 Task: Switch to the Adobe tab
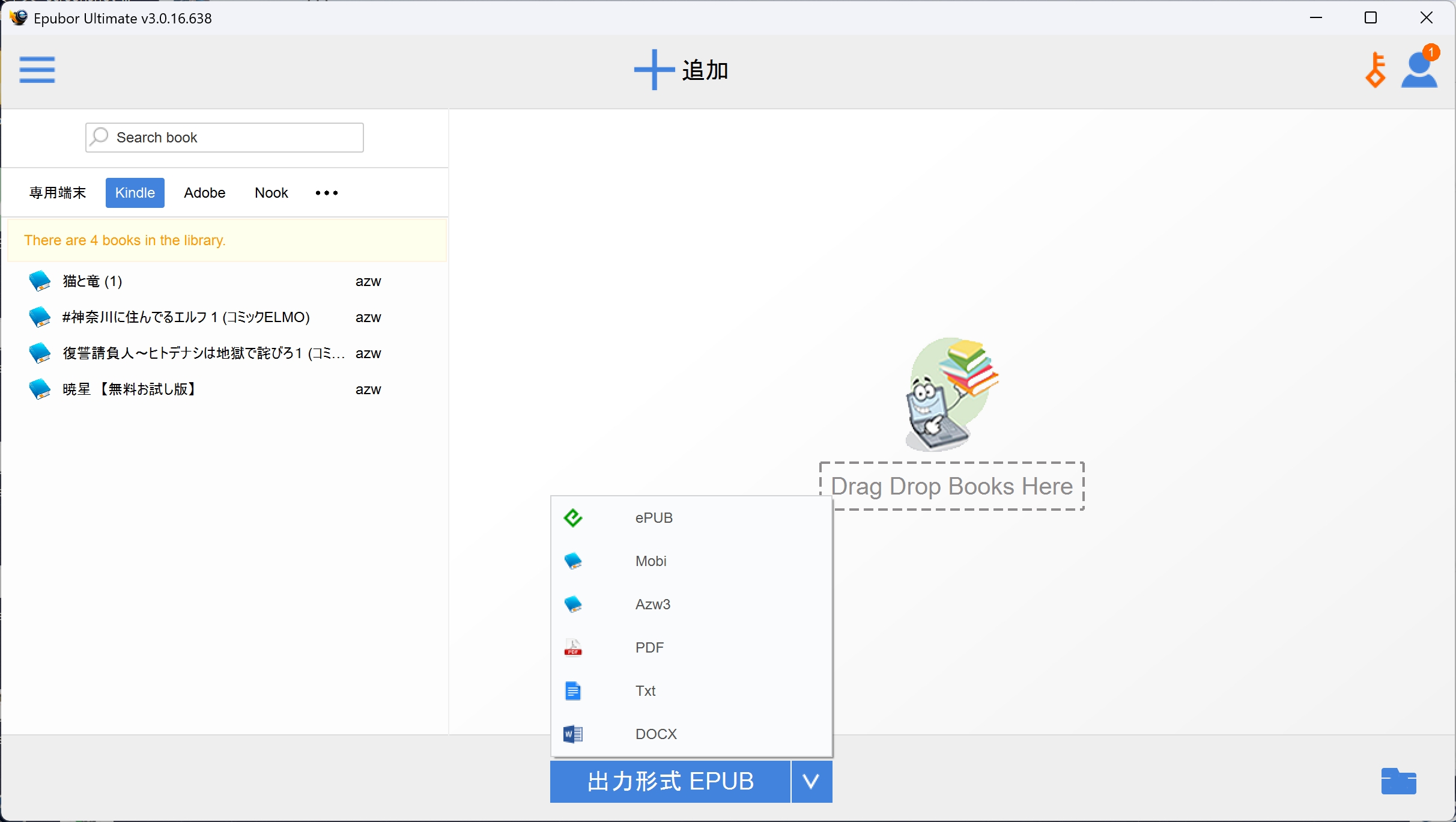click(205, 193)
